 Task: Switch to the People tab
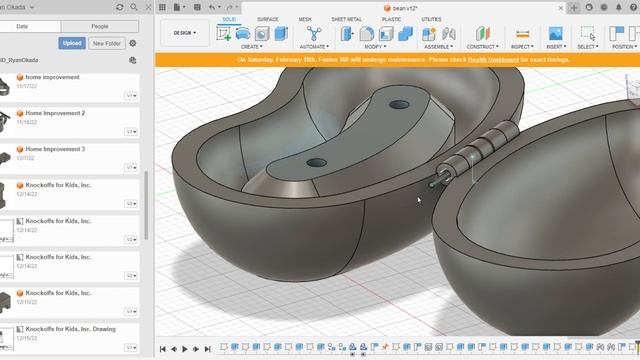click(x=100, y=26)
